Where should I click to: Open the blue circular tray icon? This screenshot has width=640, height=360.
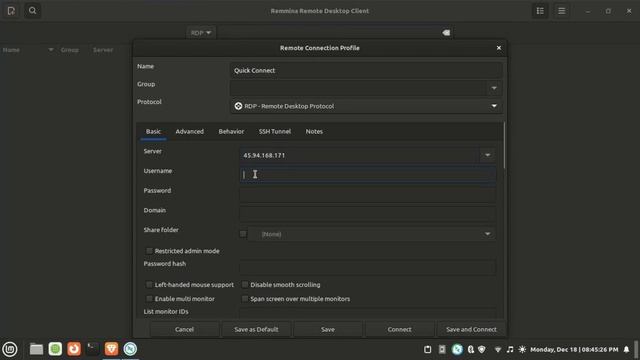tap(457, 349)
